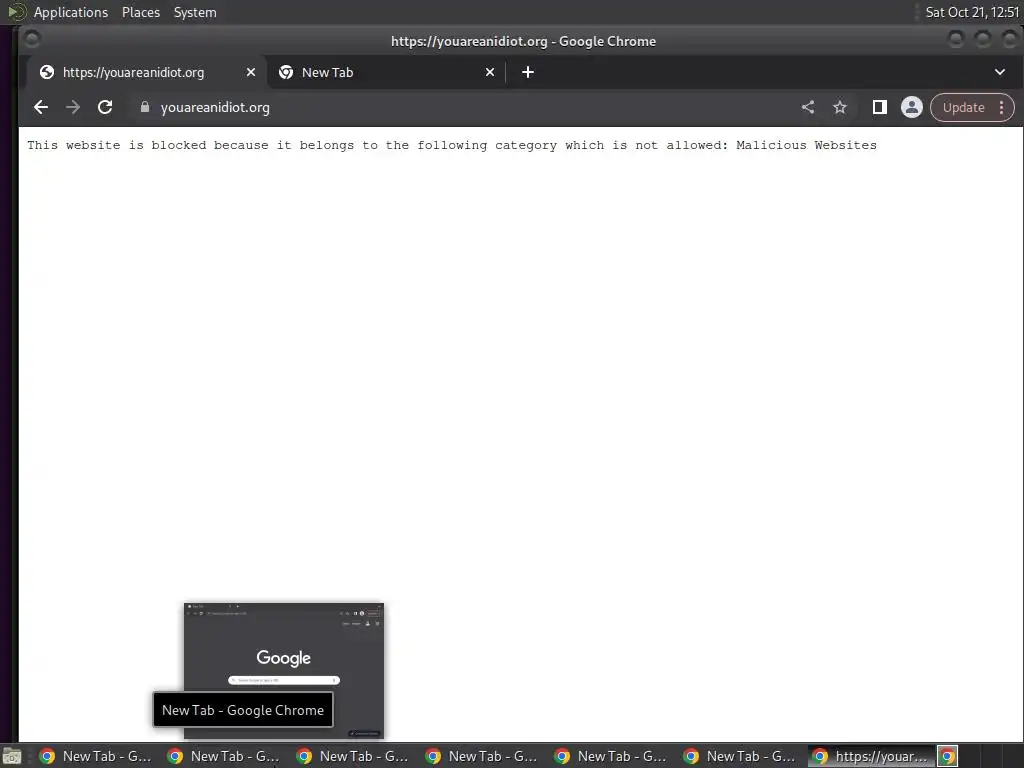Open the Places menu
The height and width of the screenshot is (768, 1024).
141,12
